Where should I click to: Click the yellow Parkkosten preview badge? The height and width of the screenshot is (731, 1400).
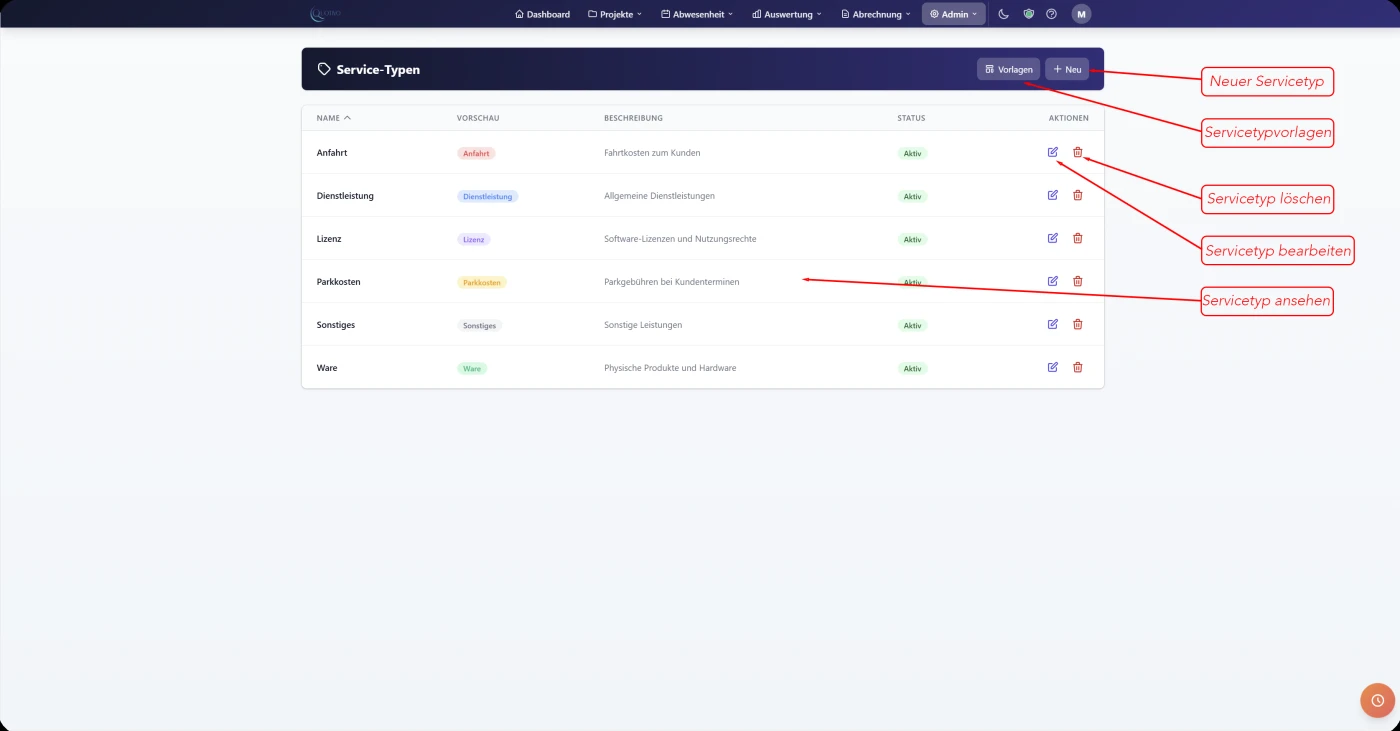point(482,282)
